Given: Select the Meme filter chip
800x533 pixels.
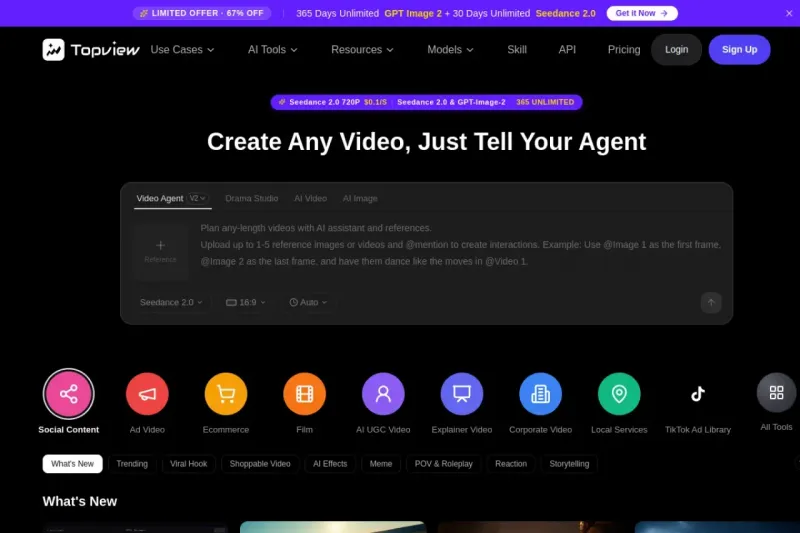Looking at the screenshot, I should click(381, 464).
